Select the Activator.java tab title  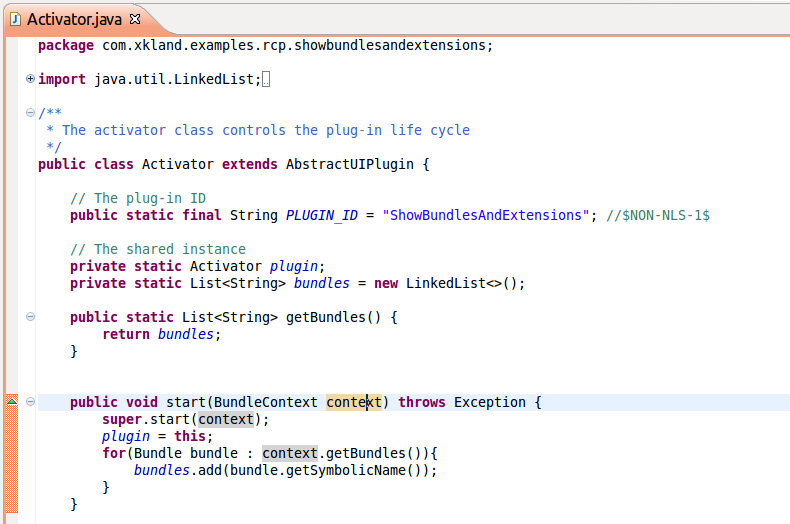point(74,19)
